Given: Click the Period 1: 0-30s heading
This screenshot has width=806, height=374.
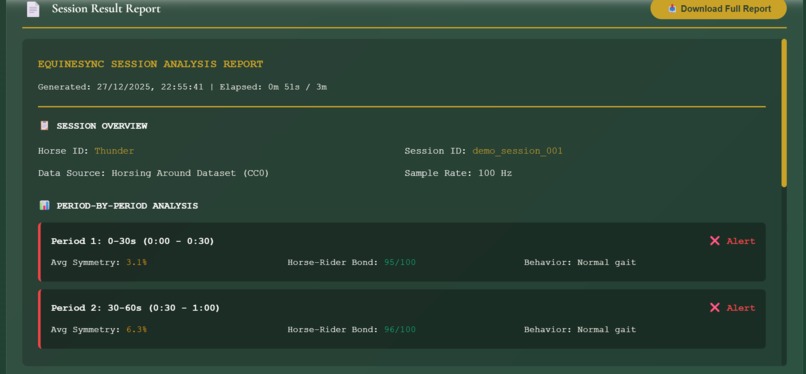Looking at the screenshot, I should tap(133, 241).
